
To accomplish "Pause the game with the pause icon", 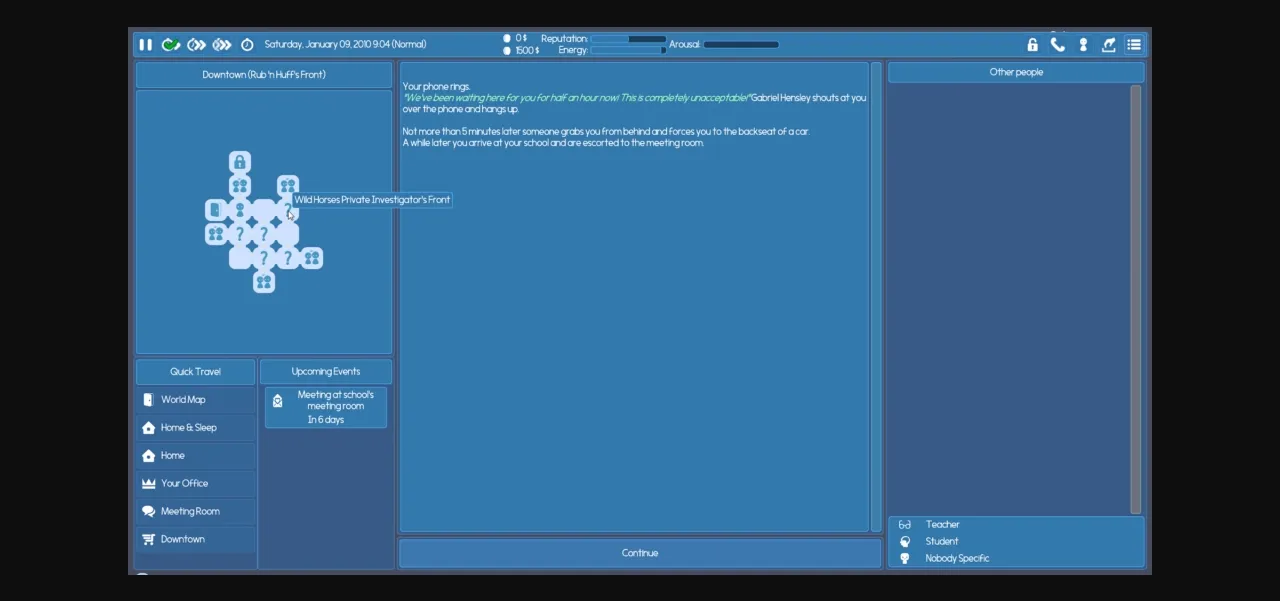I will (x=146, y=45).
